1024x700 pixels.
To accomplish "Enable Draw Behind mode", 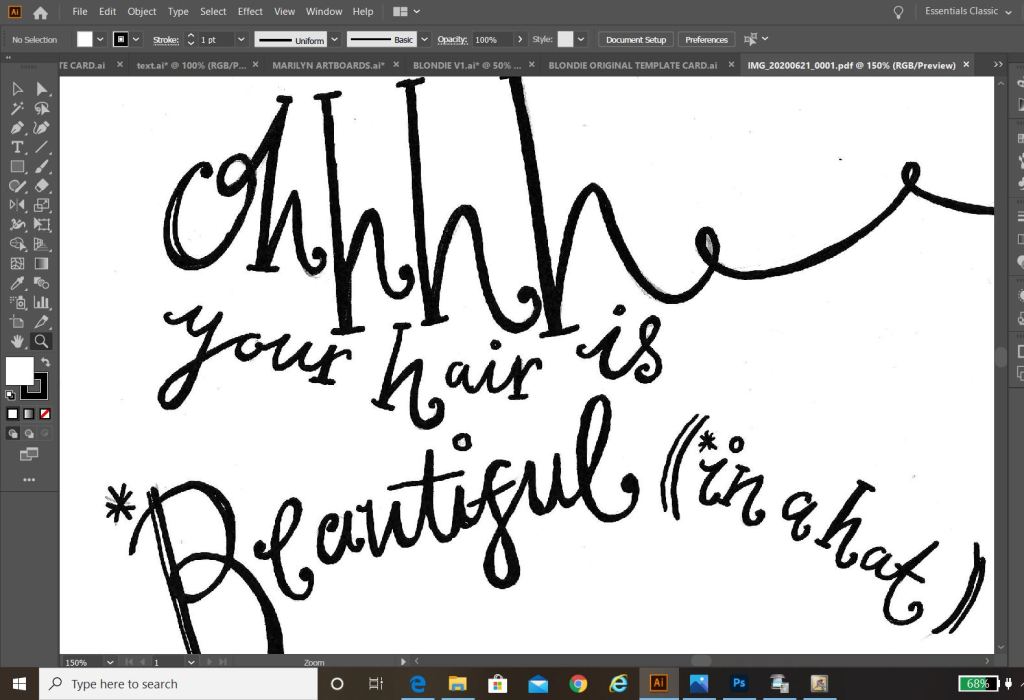I will pos(29,434).
